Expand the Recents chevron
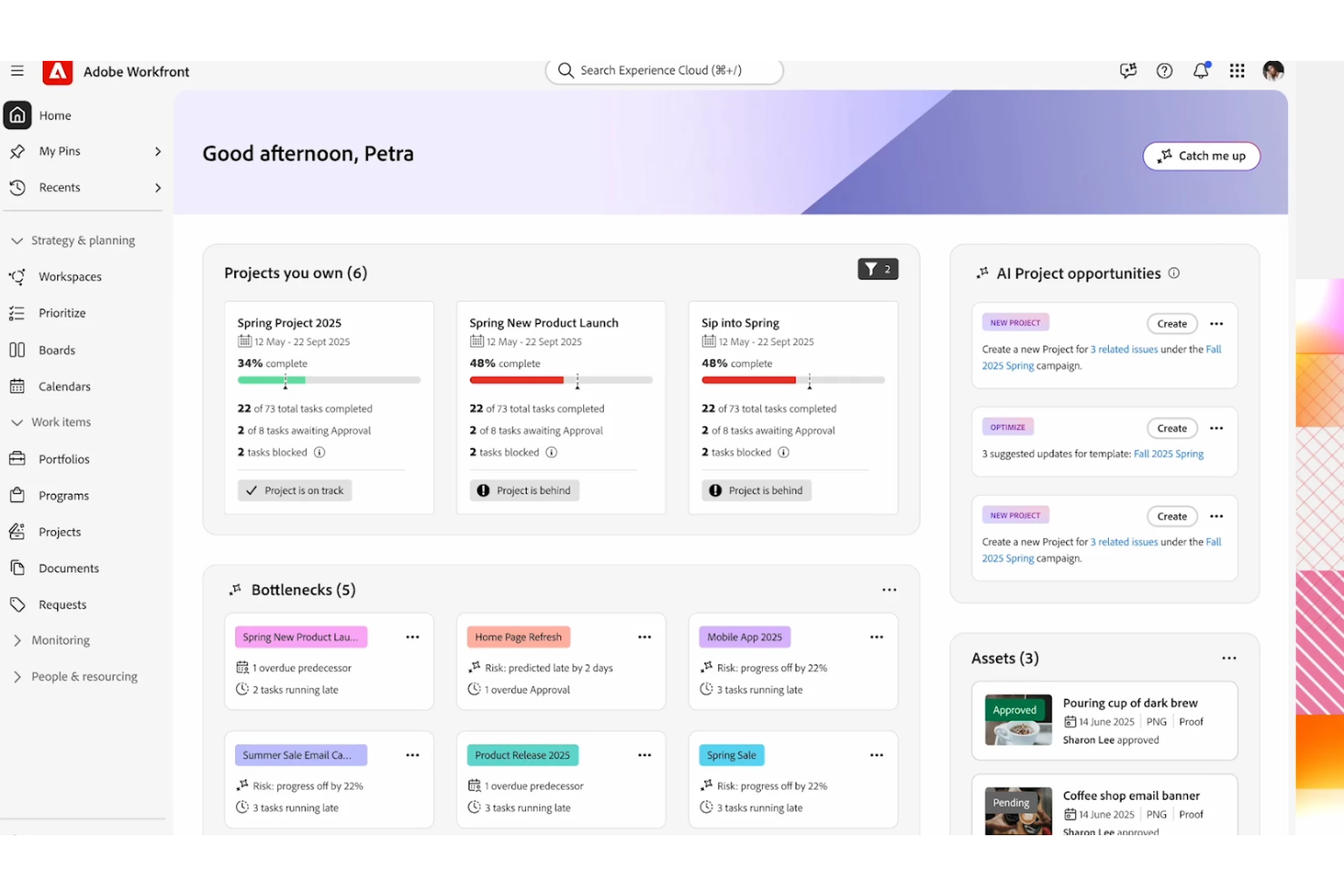The width and height of the screenshot is (1344, 896). [x=158, y=188]
